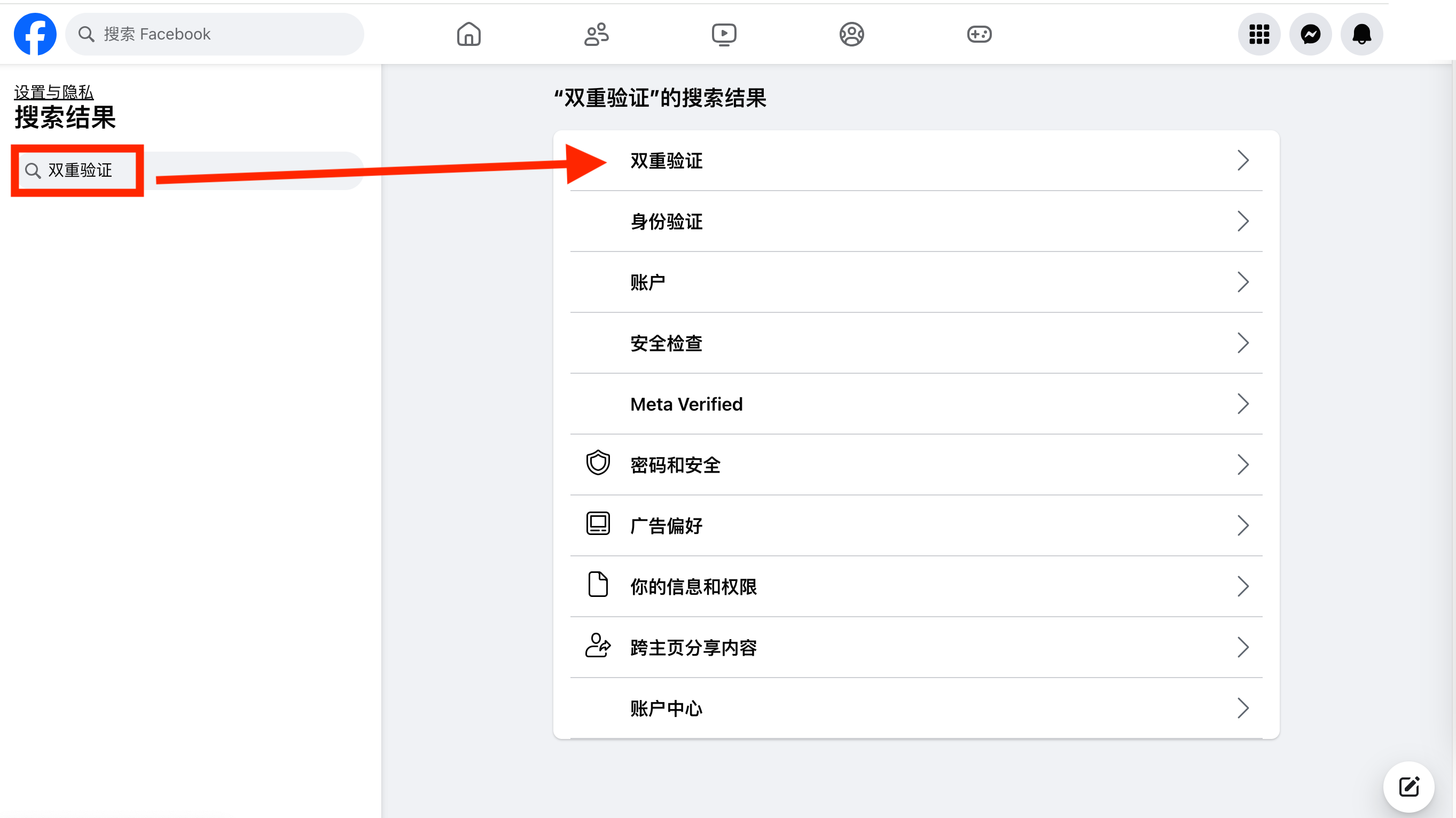This screenshot has height=818, width=1456.
Task: Click chevron on the 身份验证 row
Action: [x=1242, y=222]
